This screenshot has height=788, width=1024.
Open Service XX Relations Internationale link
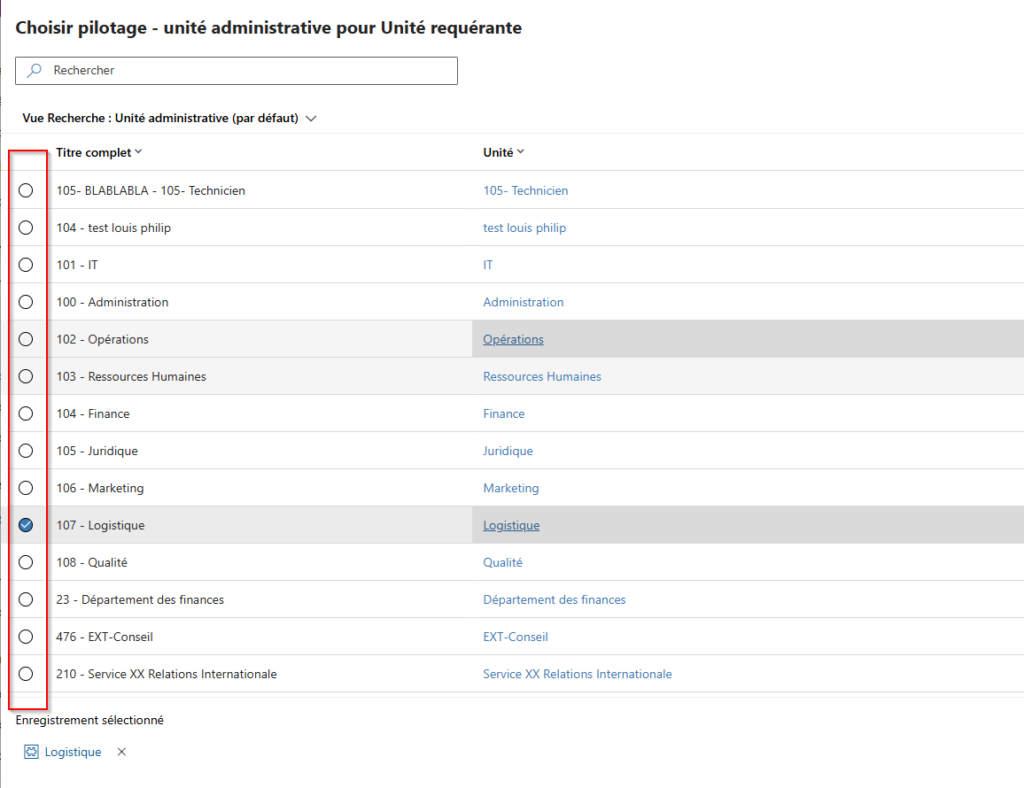tap(577, 674)
